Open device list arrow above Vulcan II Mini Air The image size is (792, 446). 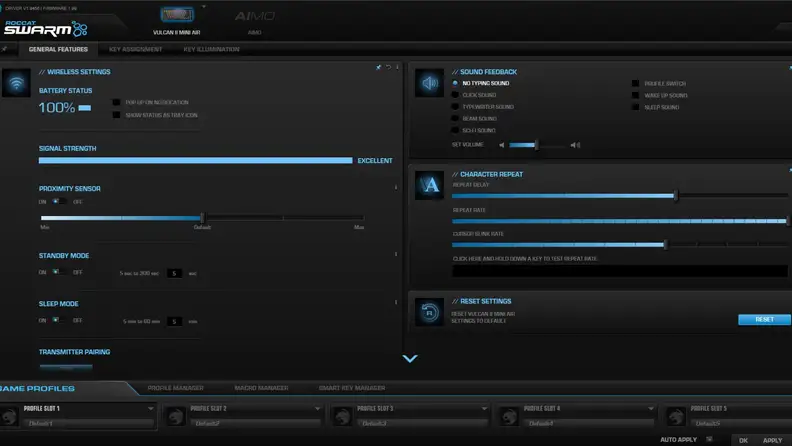[204, 7]
